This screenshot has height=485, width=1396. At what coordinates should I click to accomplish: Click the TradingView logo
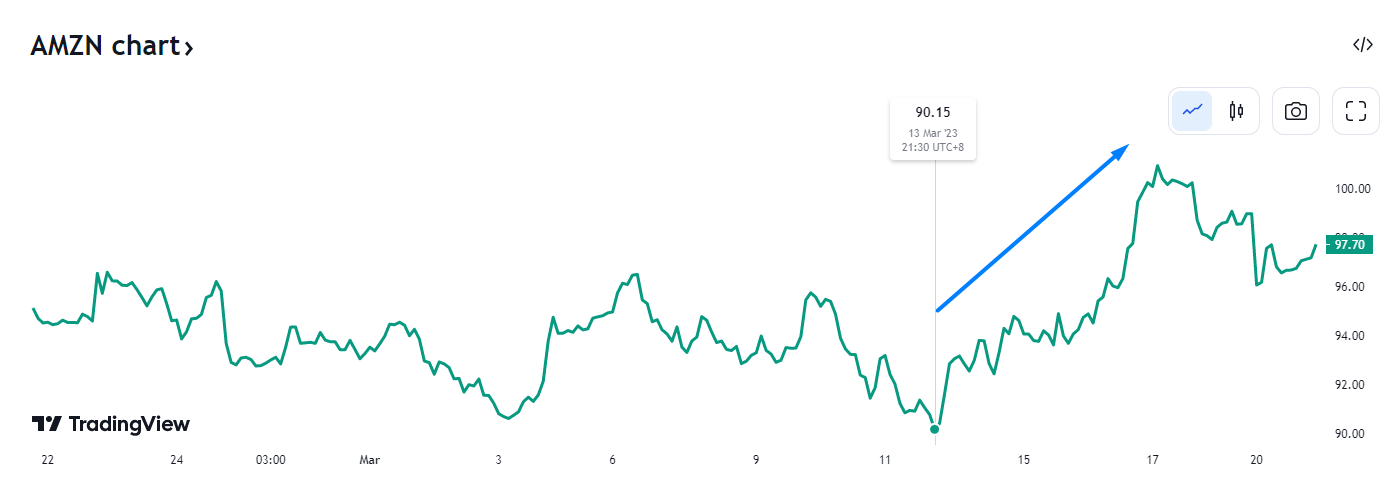(110, 424)
